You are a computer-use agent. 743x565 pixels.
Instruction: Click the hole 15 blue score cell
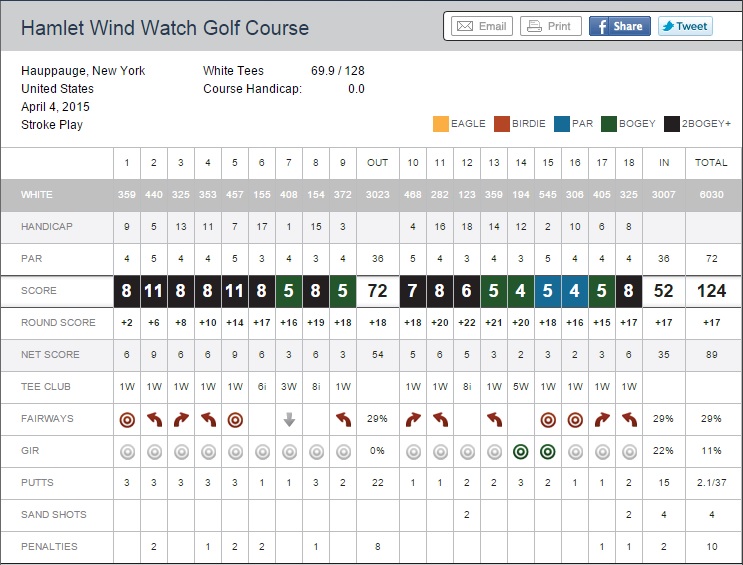tap(548, 291)
